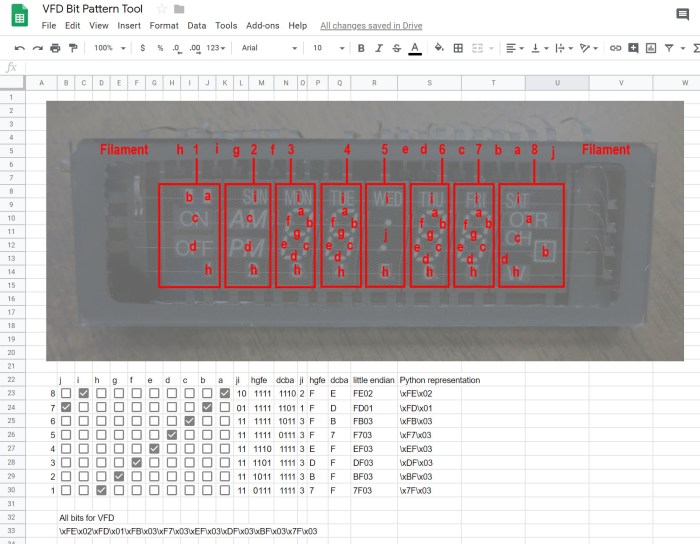Open the vertical align dropdown
Screen dimensions: 700x544
(540, 48)
